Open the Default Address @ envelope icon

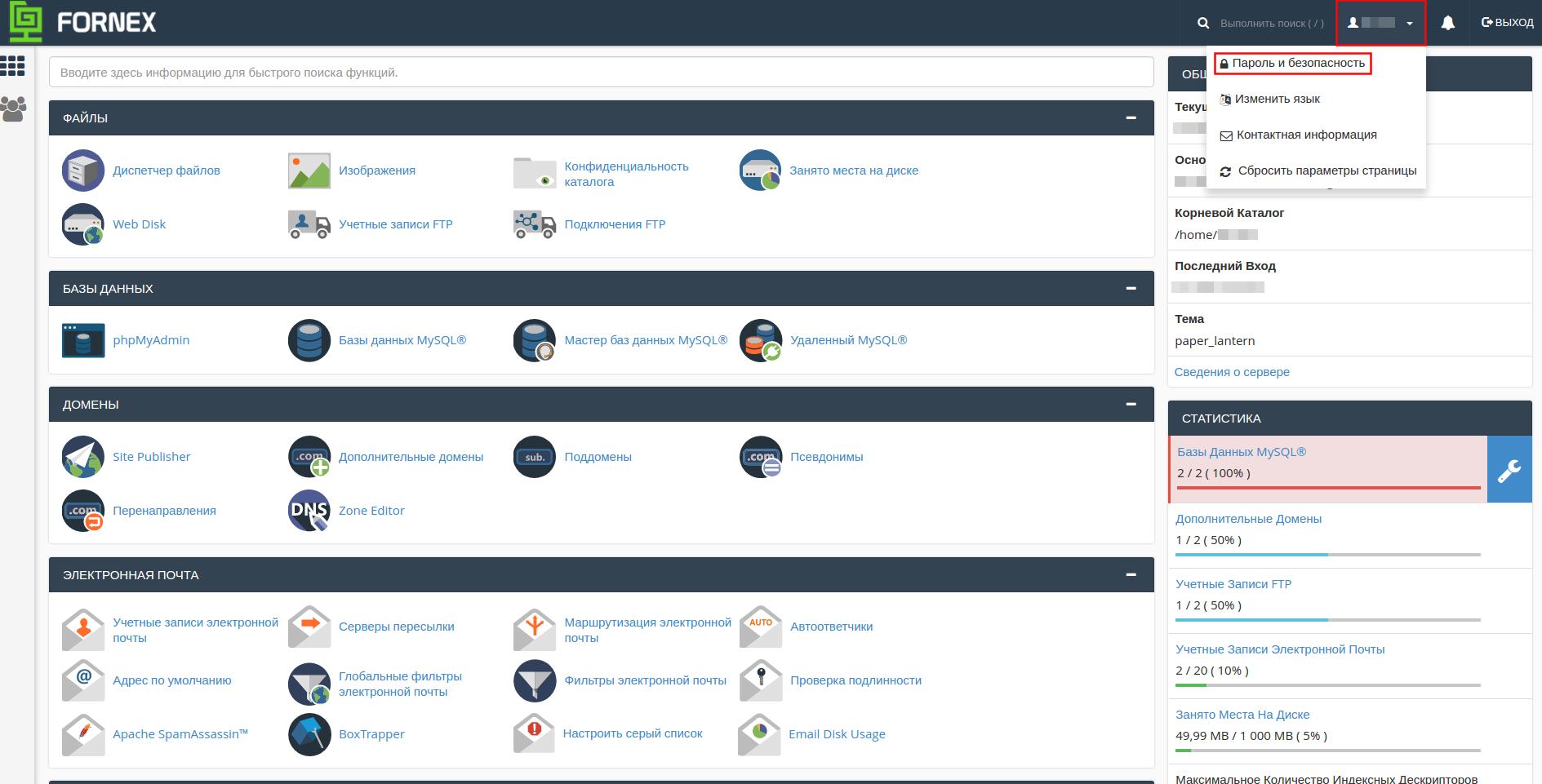(83, 680)
